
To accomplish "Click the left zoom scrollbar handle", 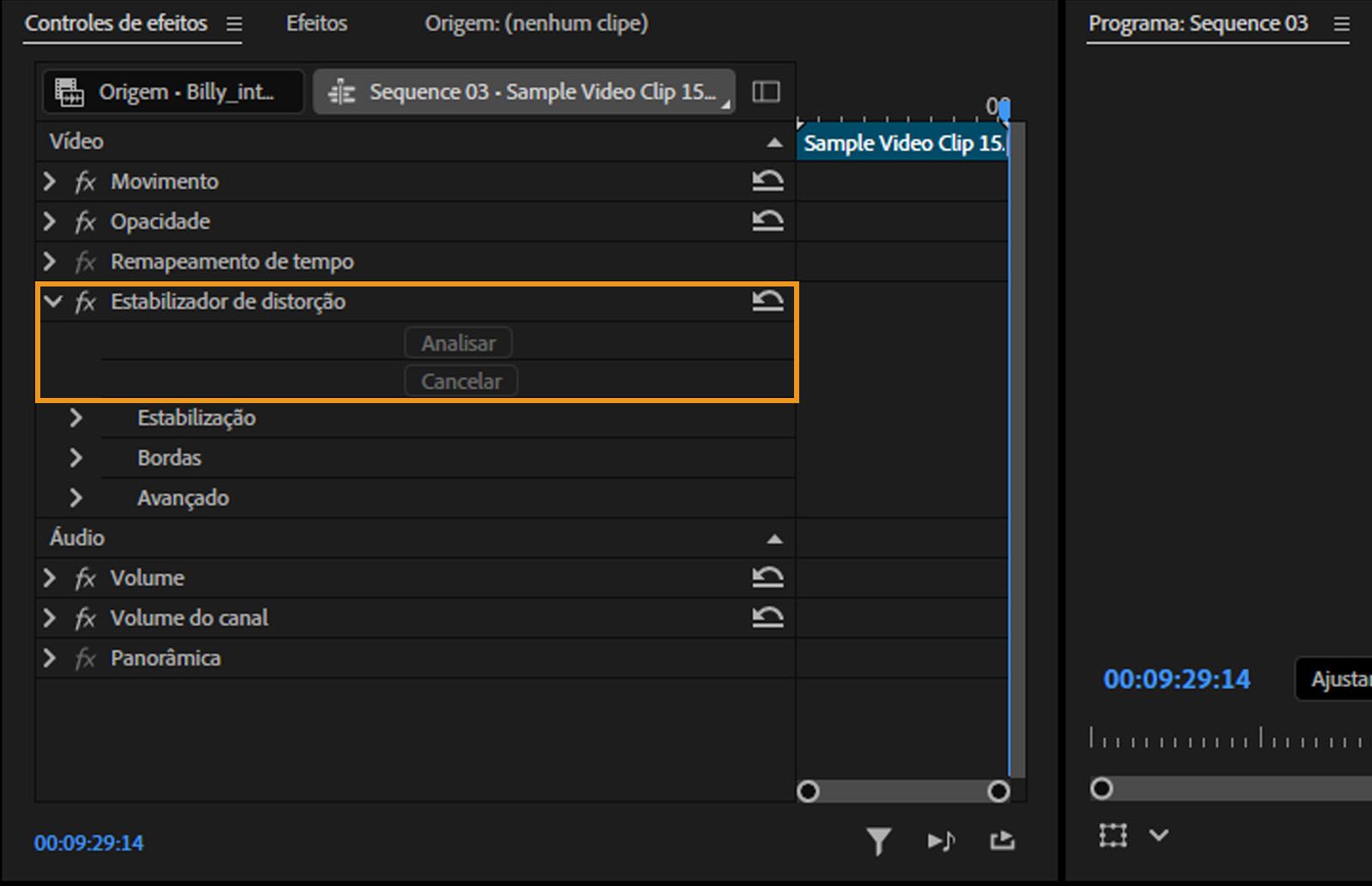I will pos(808,791).
